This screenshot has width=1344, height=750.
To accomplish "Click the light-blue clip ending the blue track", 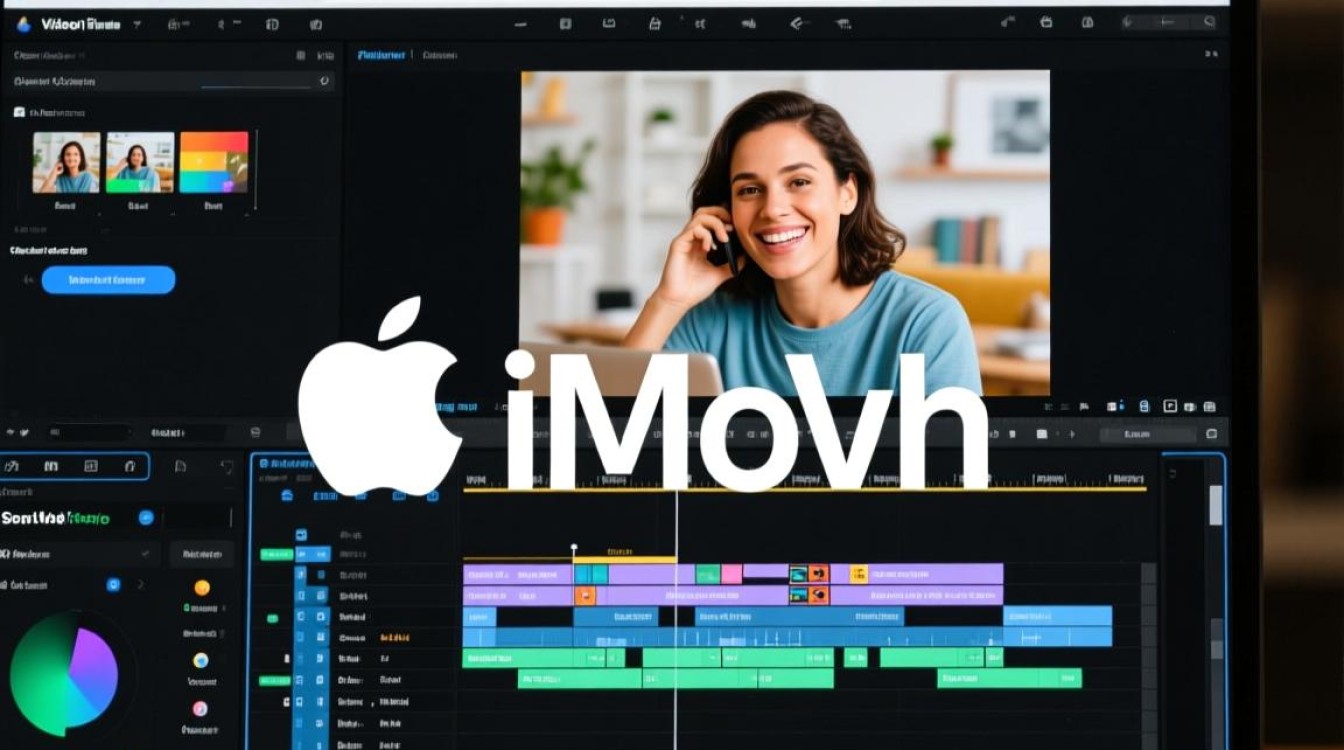I will (1057, 616).
